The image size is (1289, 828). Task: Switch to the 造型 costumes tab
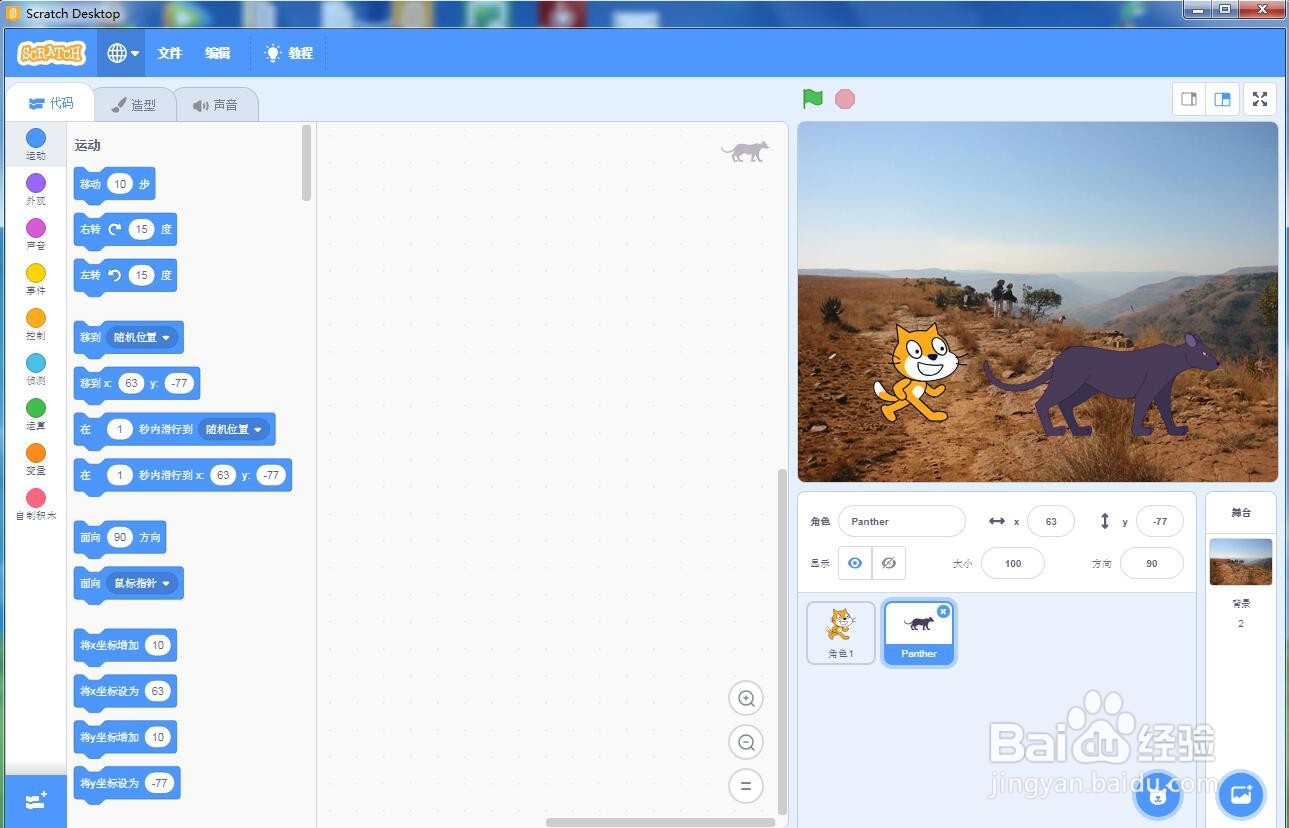pyautogui.click(x=134, y=104)
